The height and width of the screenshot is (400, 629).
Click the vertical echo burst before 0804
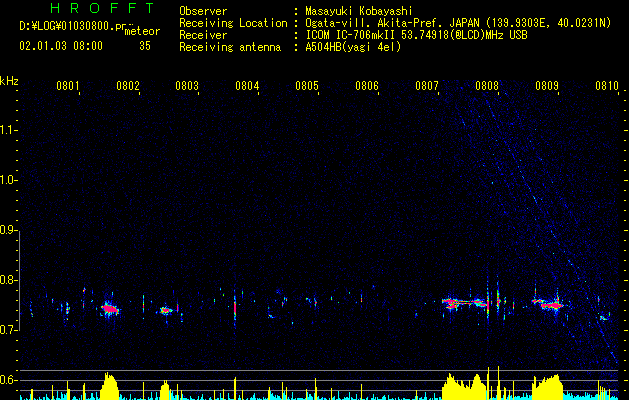[x=235, y=309]
